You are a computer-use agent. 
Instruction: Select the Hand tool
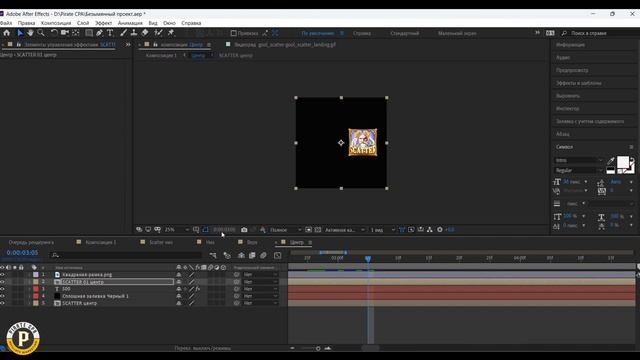(30, 33)
